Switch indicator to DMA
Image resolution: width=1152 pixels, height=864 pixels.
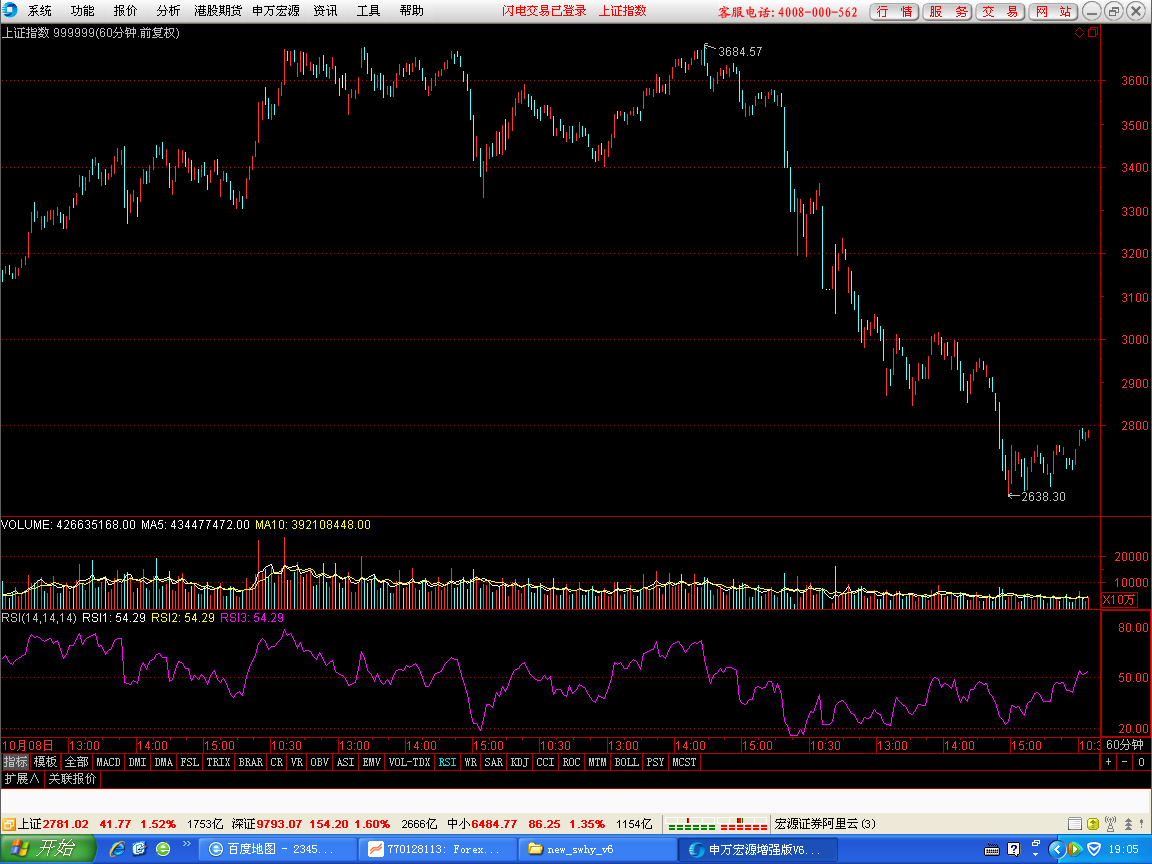(x=163, y=762)
